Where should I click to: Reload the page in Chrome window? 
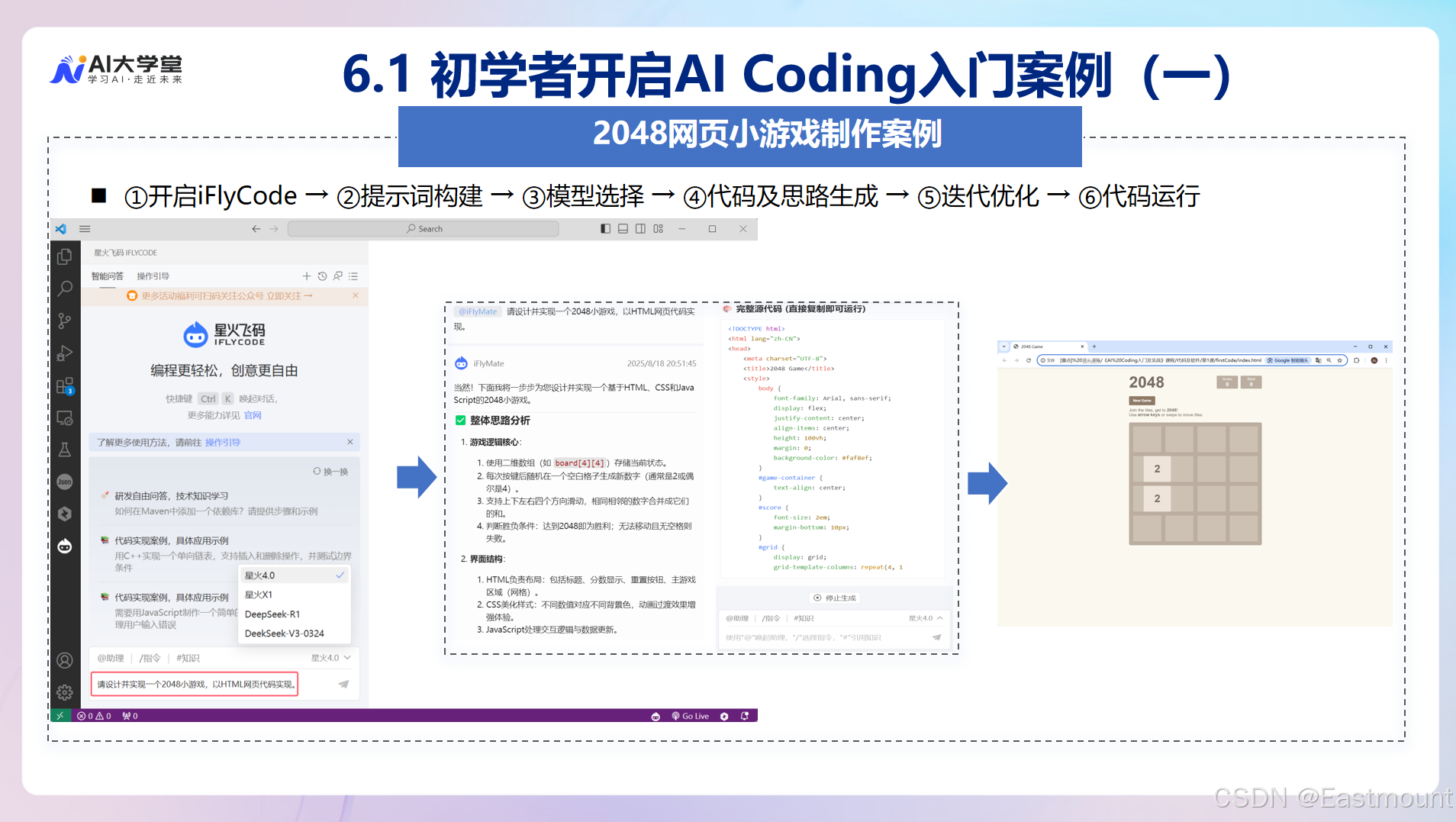[x=1028, y=360]
